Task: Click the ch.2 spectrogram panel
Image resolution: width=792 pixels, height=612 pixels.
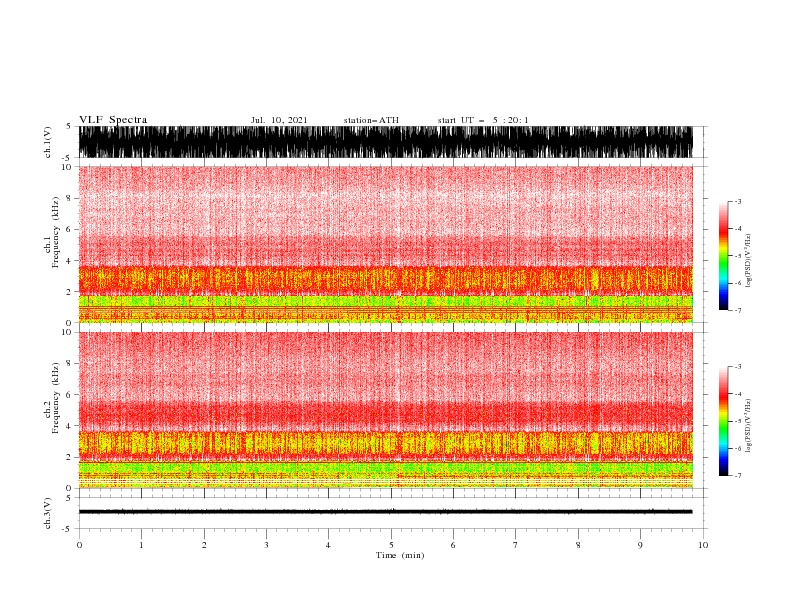Action: click(385, 410)
